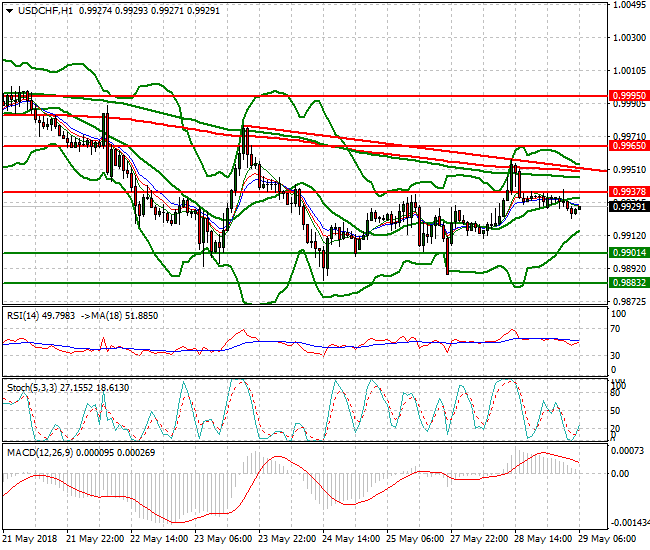
Task: Click the 21 May 22:00 time label
Action: click(95, 539)
